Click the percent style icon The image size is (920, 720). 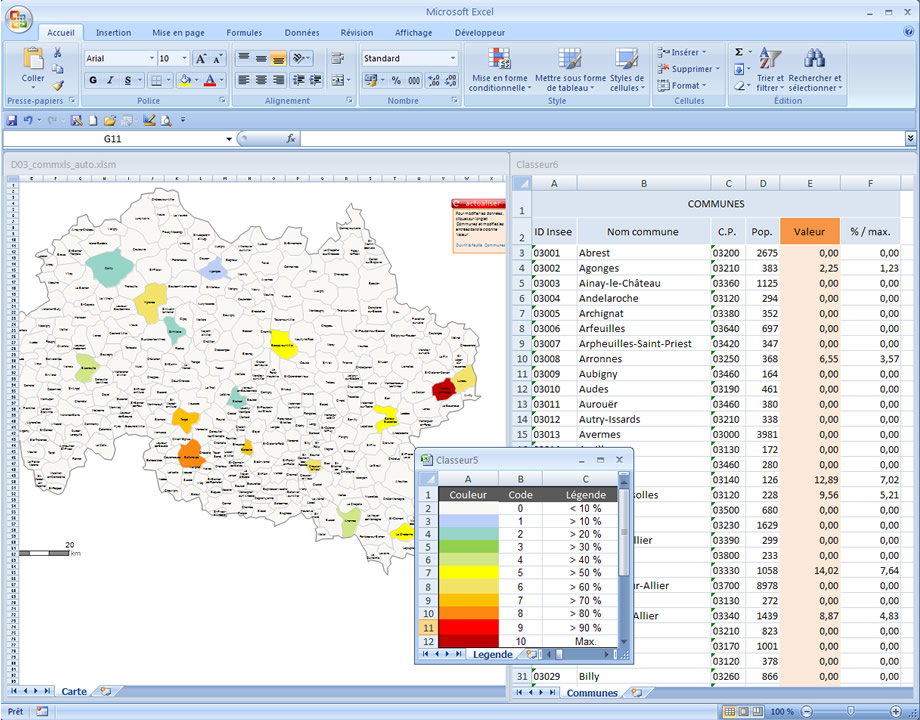pyautogui.click(x=396, y=80)
